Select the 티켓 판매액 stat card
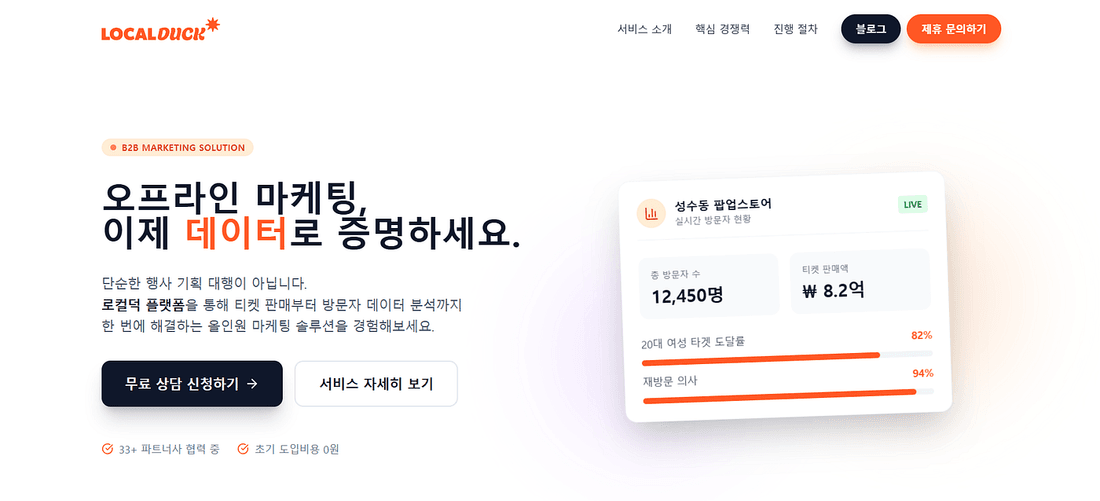 (860, 281)
